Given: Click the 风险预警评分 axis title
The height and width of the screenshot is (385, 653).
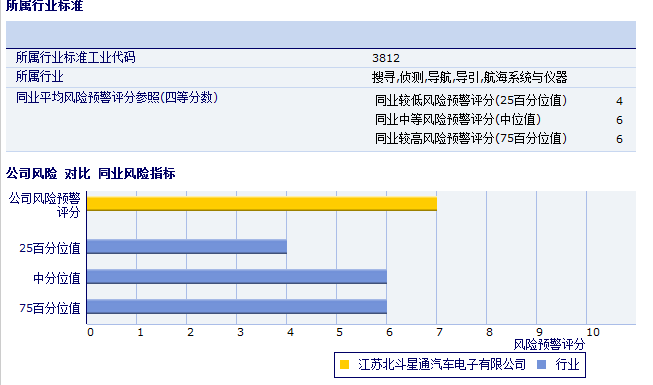Looking at the screenshot, I should point(549,345).
